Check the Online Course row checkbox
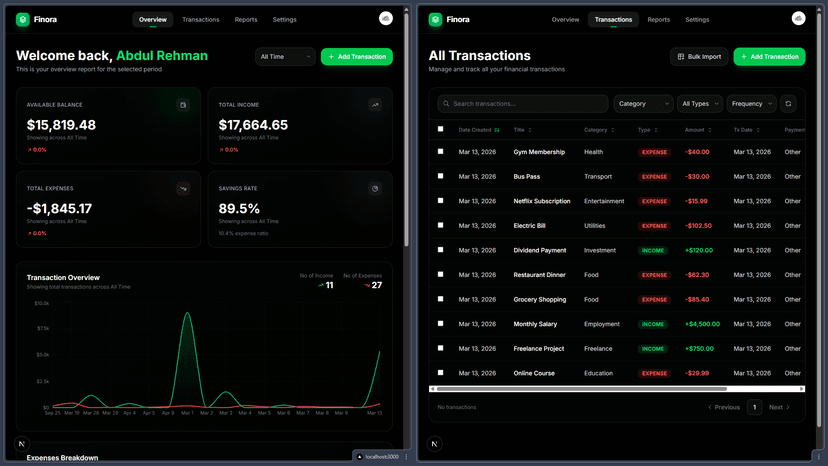The height and width of the screenshot is (466, 828). 440,372
